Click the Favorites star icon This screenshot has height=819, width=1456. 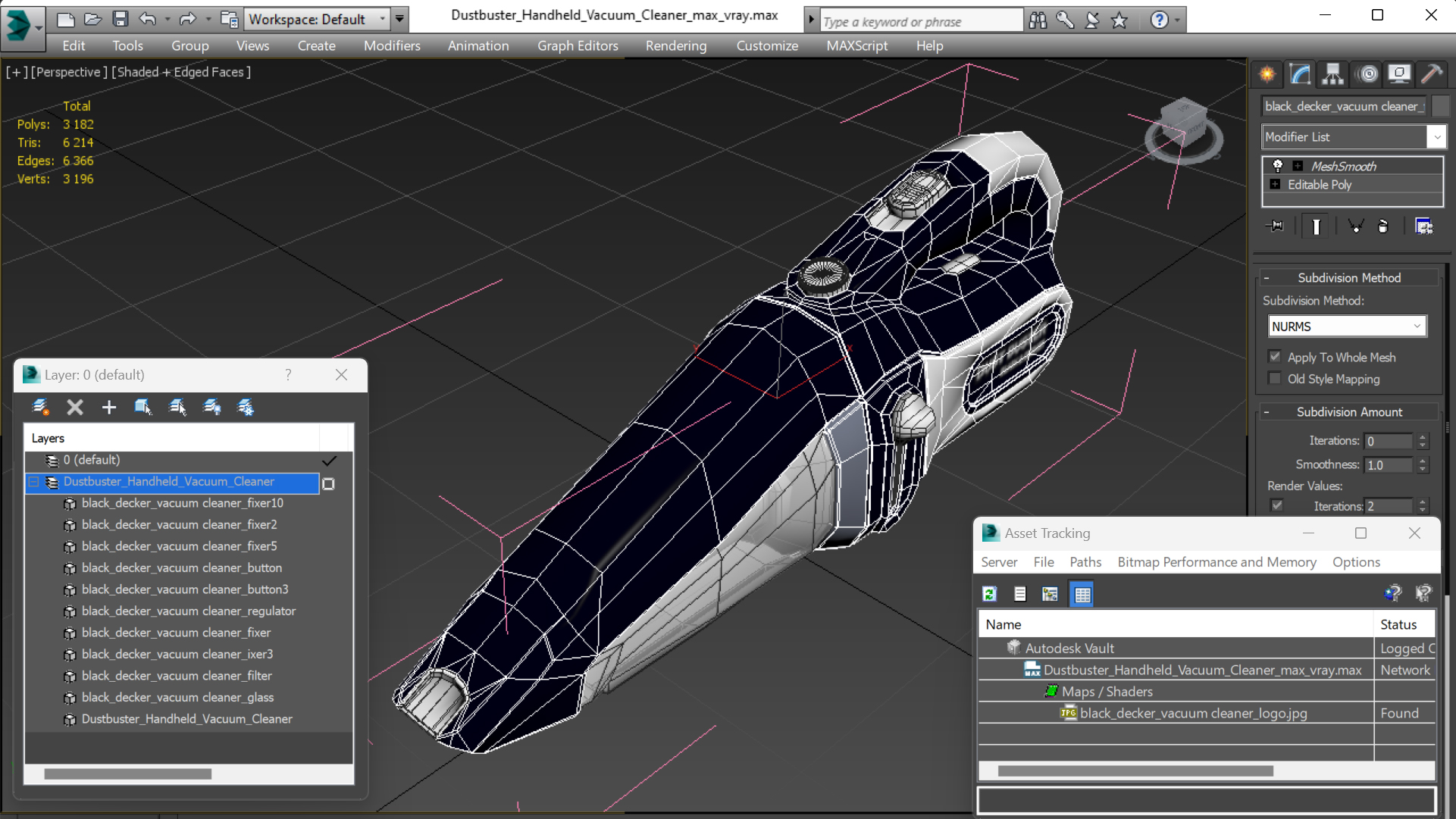(1119, 20)
